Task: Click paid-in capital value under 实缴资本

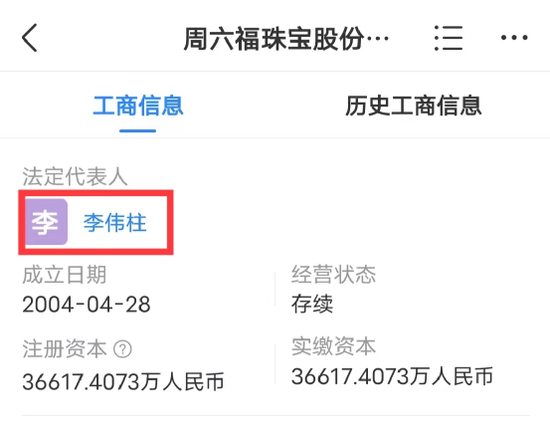Action: [x=392, y=376]
